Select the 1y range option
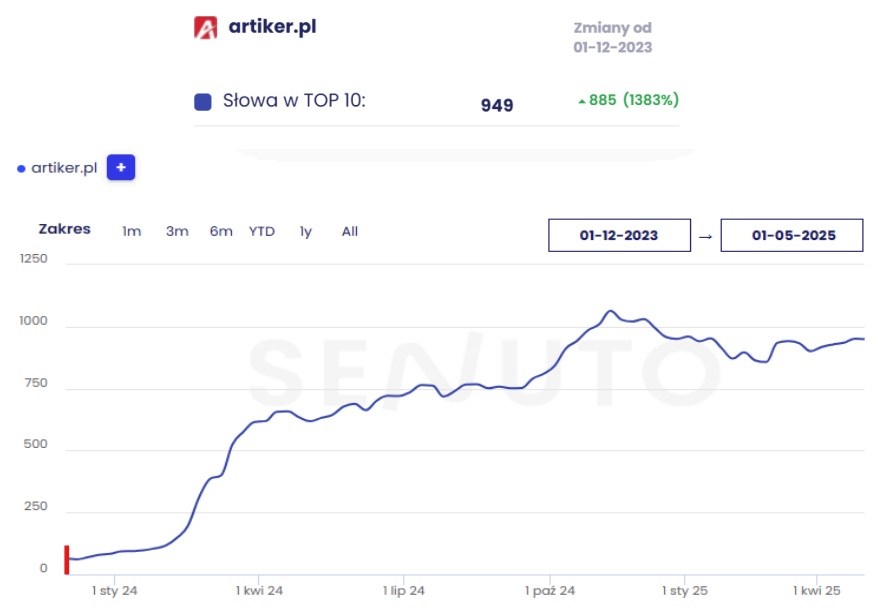The width and height of the screenshot is (891, 612). pyautogui.click(x=306, y=232)
